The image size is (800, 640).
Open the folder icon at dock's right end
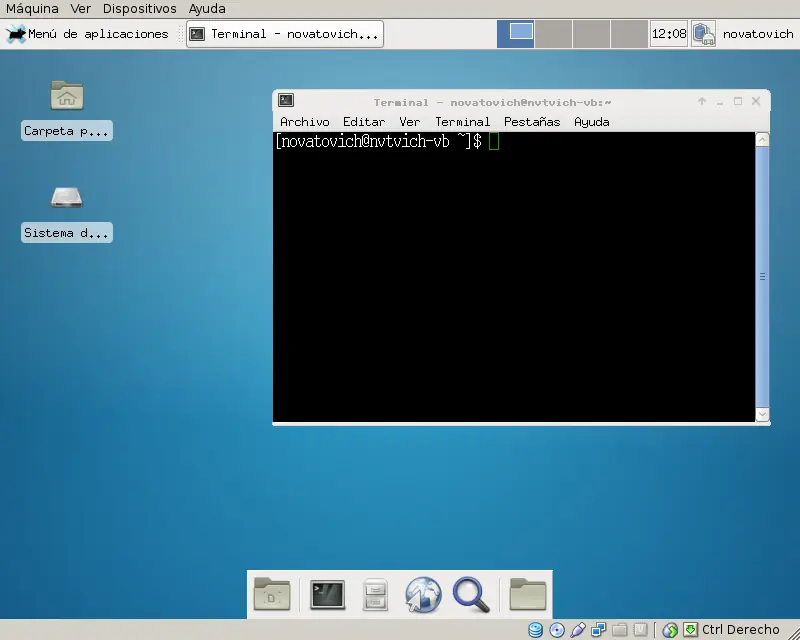[528, 595]
